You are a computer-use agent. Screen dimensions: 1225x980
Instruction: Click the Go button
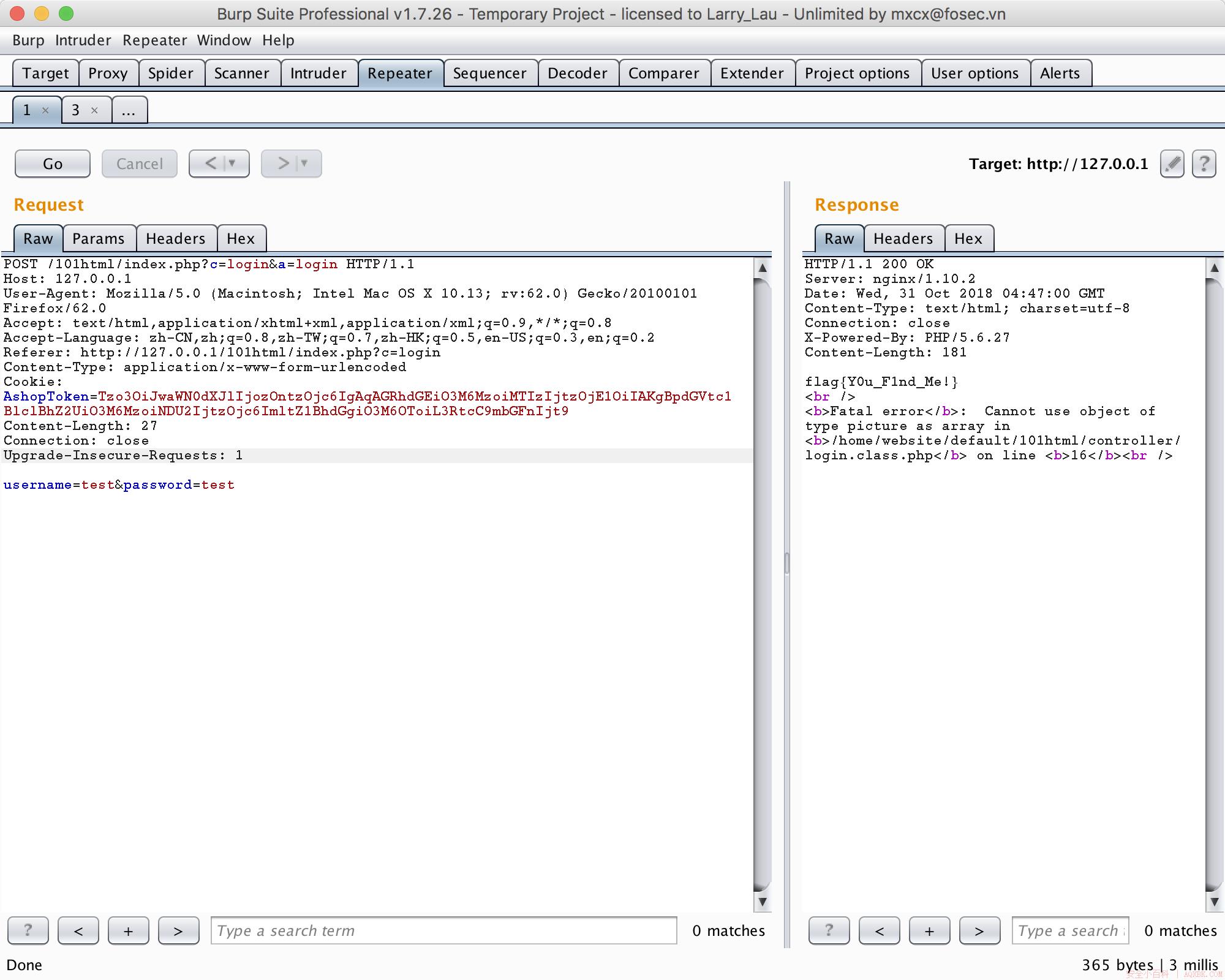(53, 164)
